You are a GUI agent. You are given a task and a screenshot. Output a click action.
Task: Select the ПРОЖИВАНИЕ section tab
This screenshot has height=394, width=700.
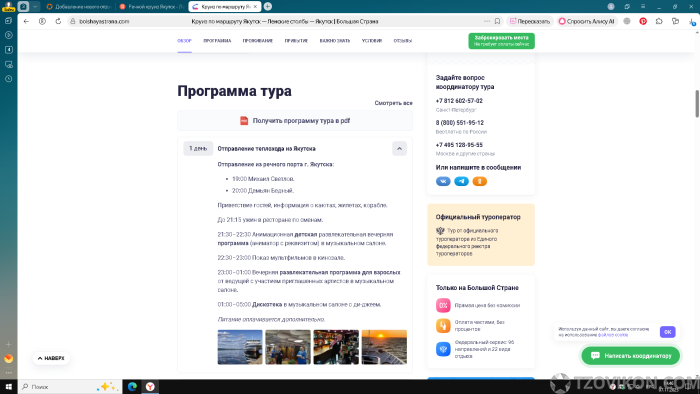(x=258, y=41)
